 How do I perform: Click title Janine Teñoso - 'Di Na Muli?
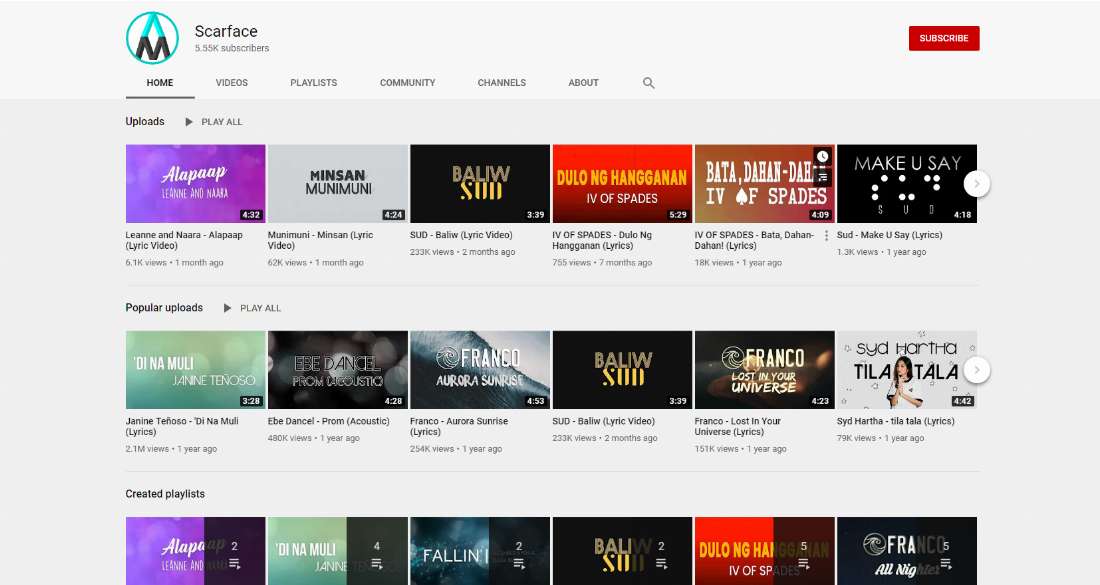[x=182, y=426]
